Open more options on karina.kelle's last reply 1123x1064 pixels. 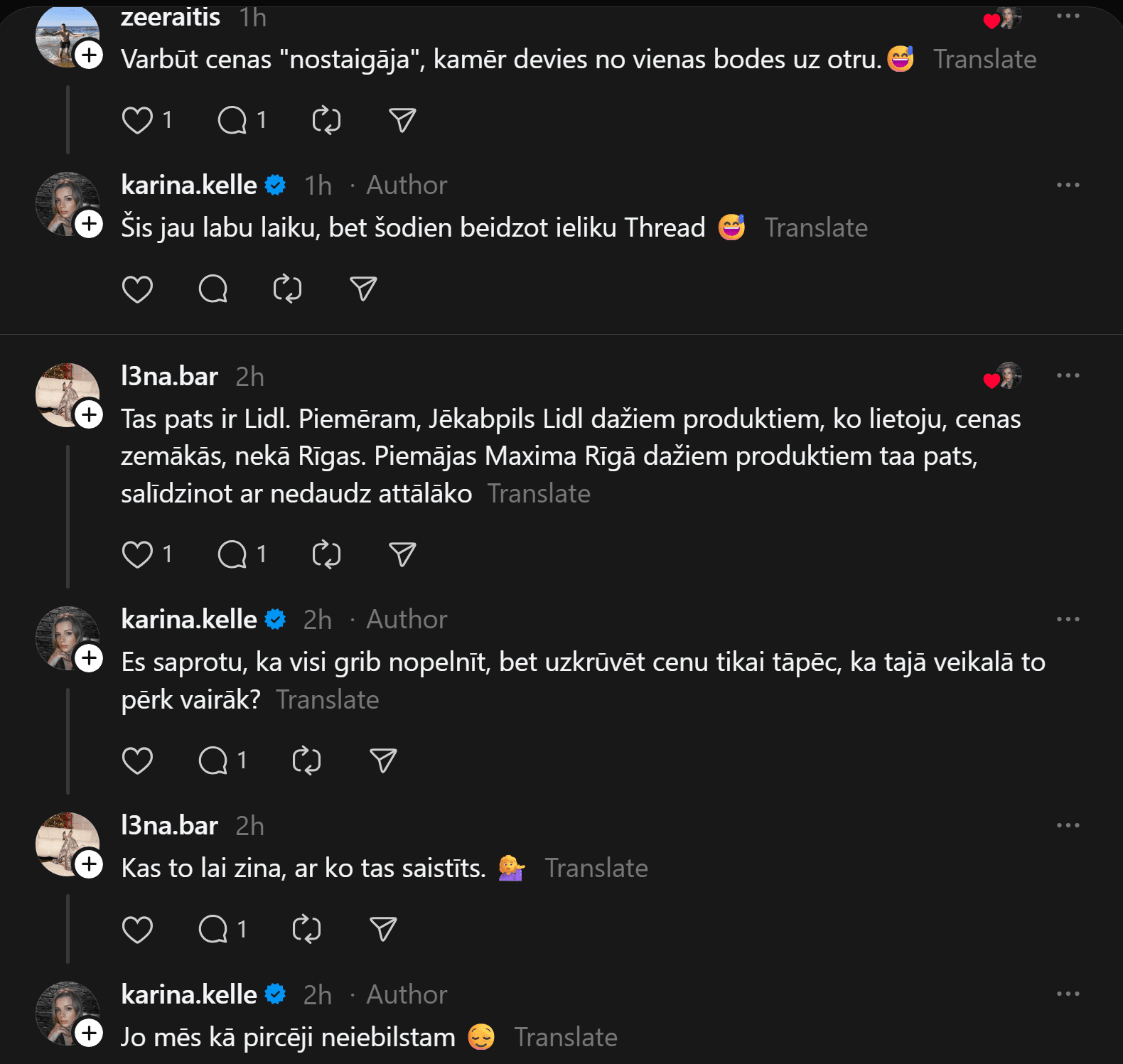click(x=1068, y=994)
